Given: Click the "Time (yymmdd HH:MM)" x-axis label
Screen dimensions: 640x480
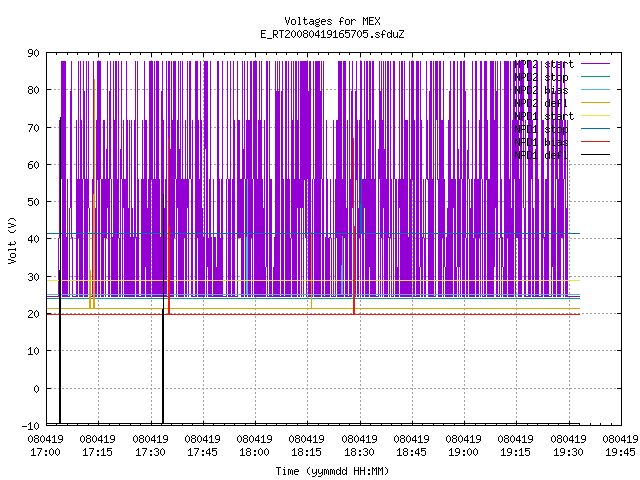Looking at the screenshot, I should (332, 471).
